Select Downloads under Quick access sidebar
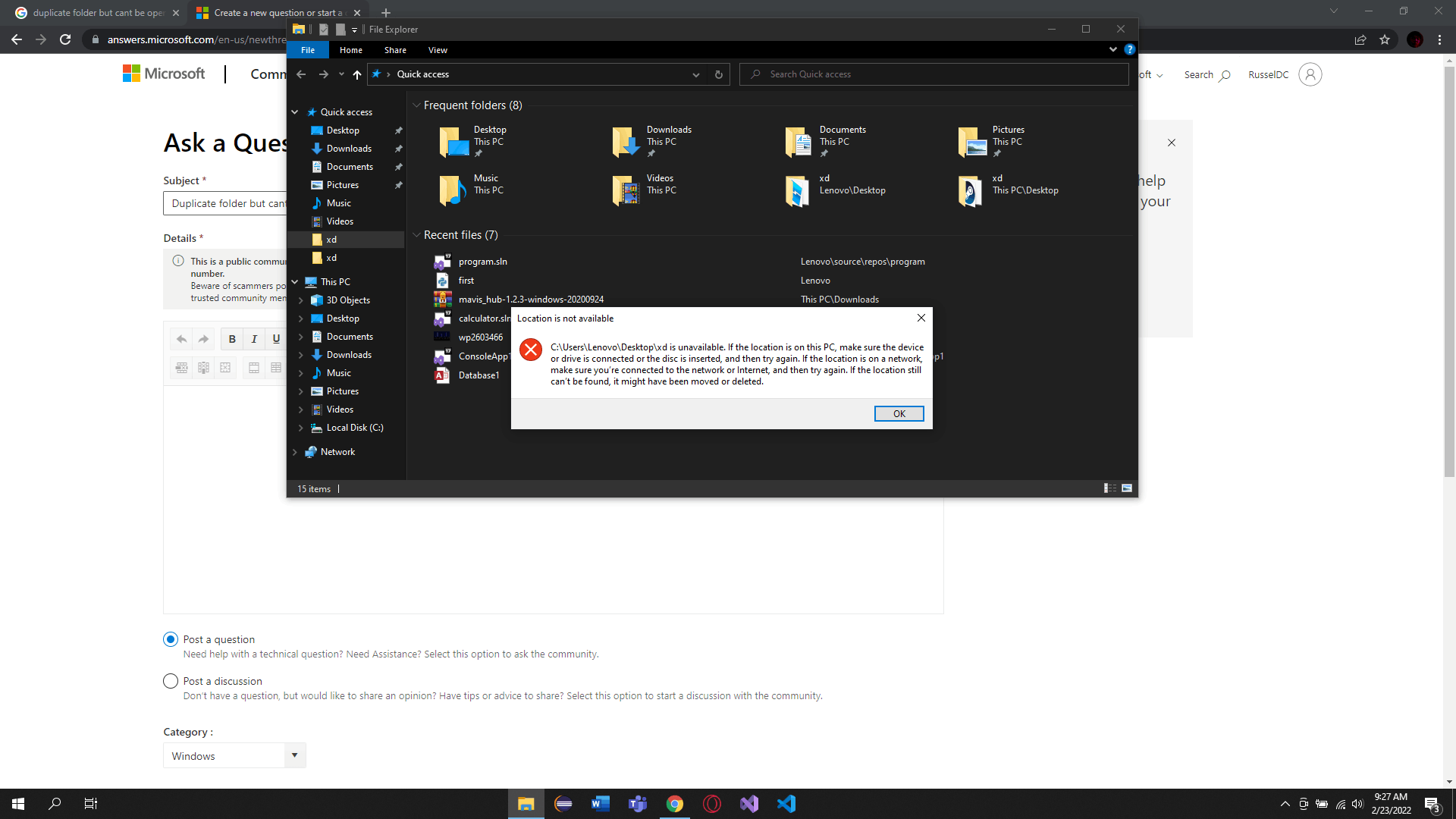Screen dimensions: 1456x819 tap(349, 149)
